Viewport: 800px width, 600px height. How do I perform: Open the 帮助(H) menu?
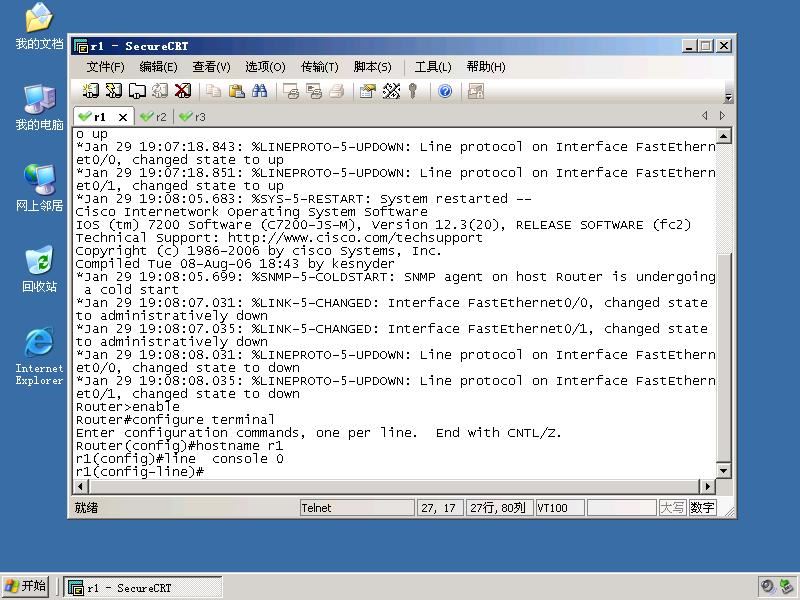(x=486, y=67)
